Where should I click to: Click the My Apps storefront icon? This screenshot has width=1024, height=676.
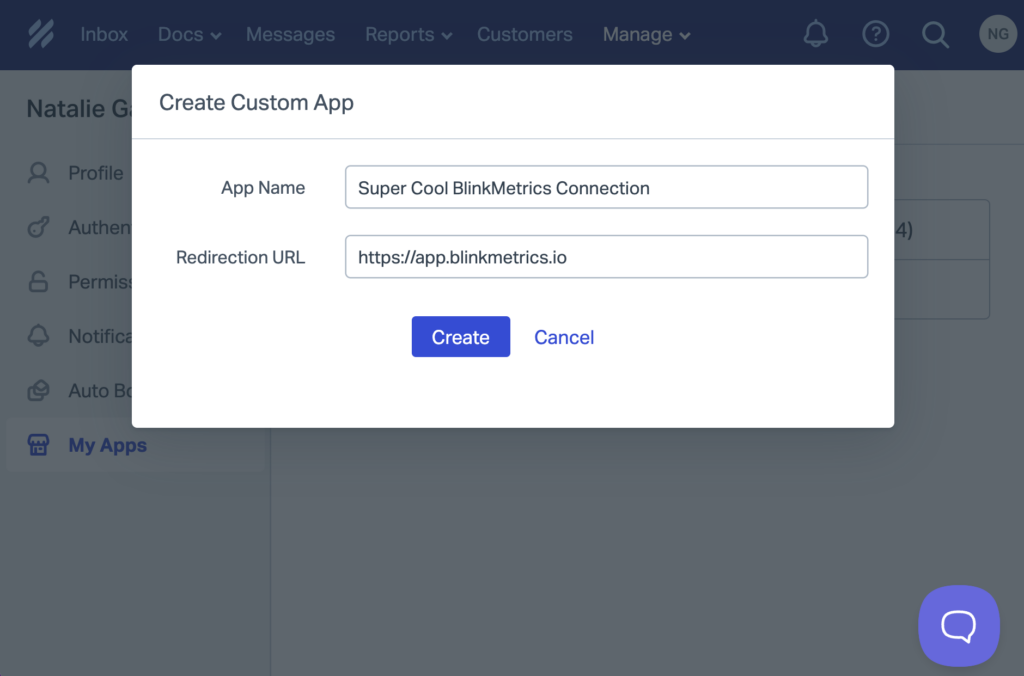[x=38, y=445]
